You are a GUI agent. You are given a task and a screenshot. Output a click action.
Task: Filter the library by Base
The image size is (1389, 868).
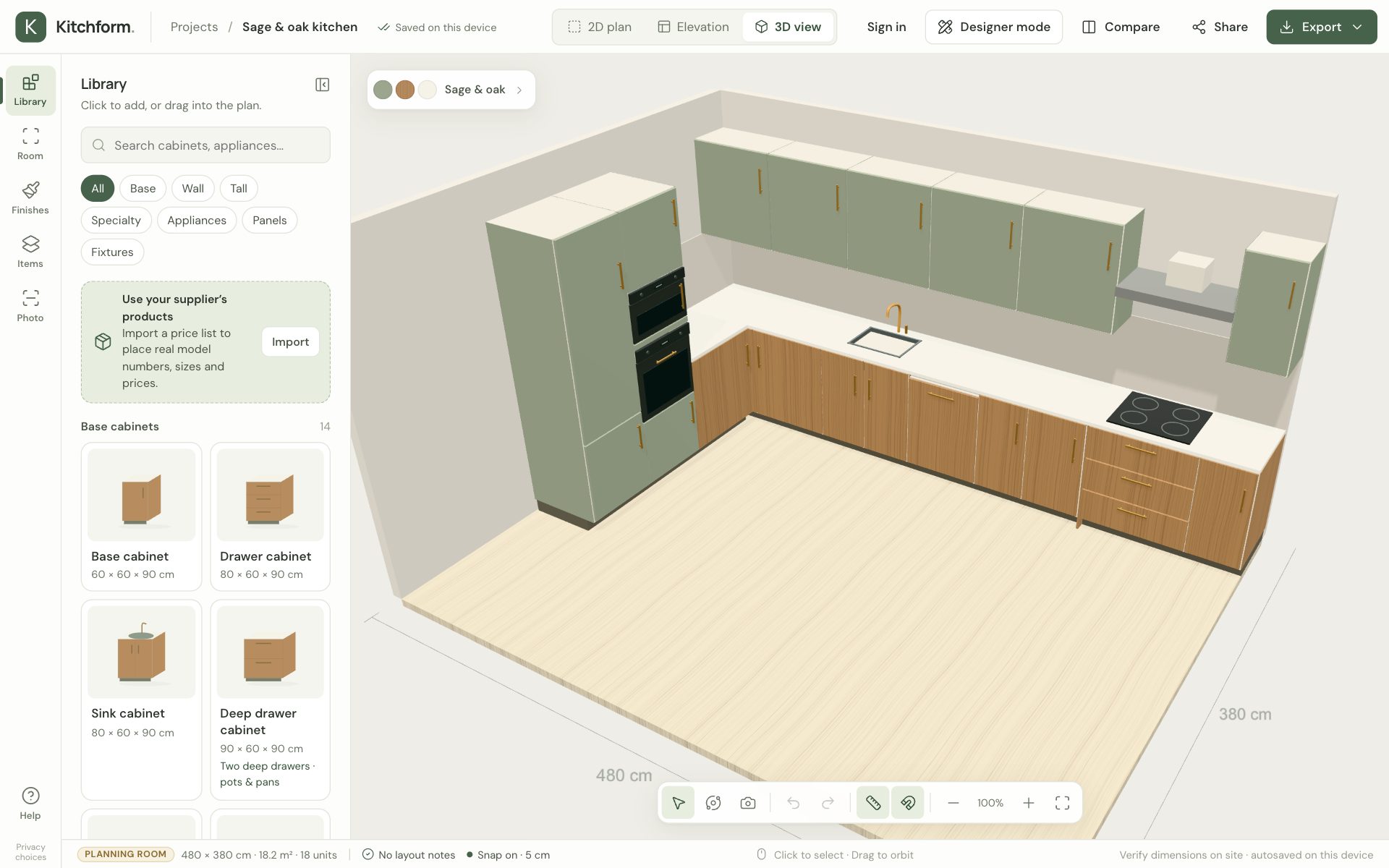tap(143, 189)
